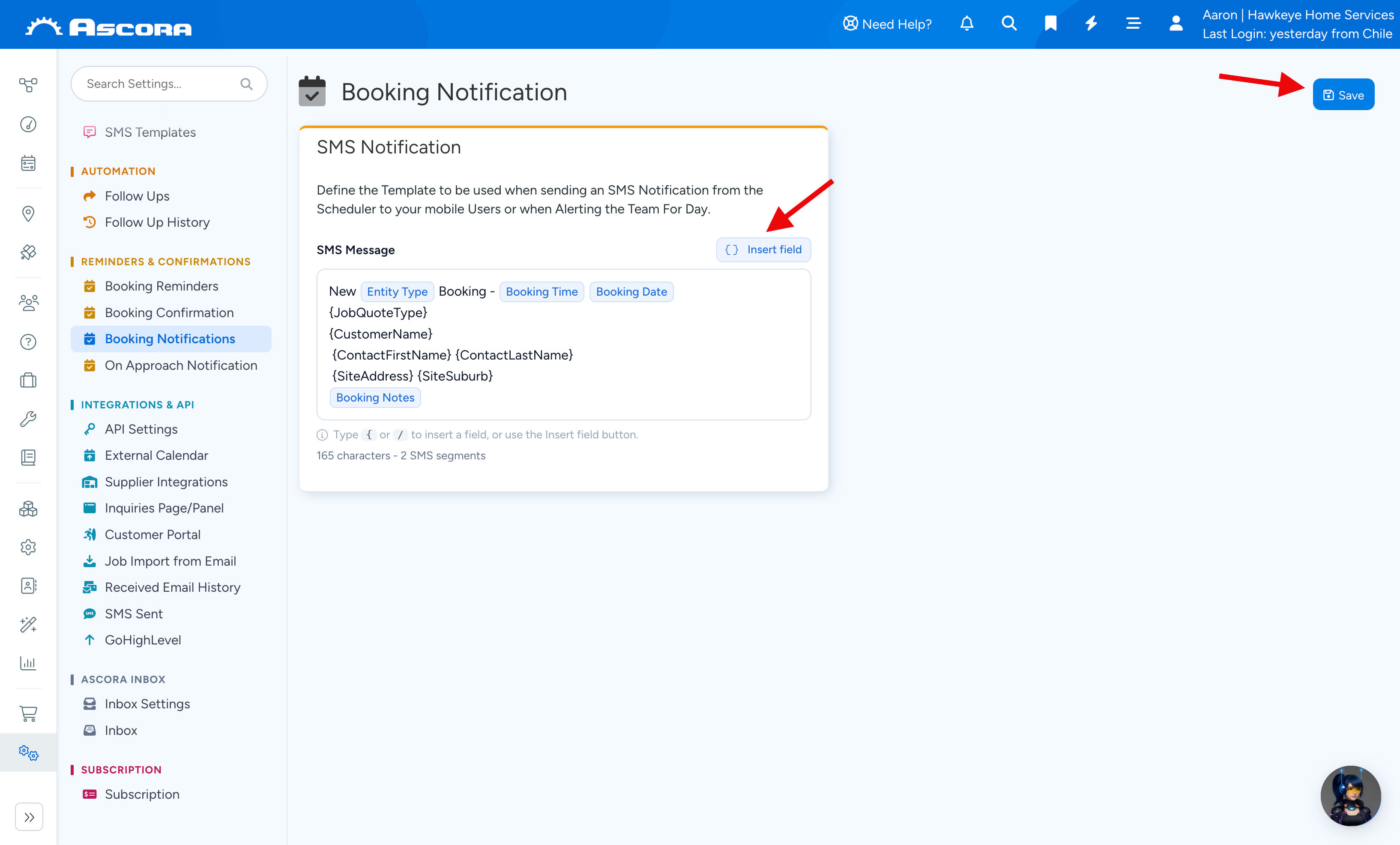The image size is (1400, 845).
Task: Click the Booking Notes field chip
Action: pyautogui.click(x=375, y=397)
